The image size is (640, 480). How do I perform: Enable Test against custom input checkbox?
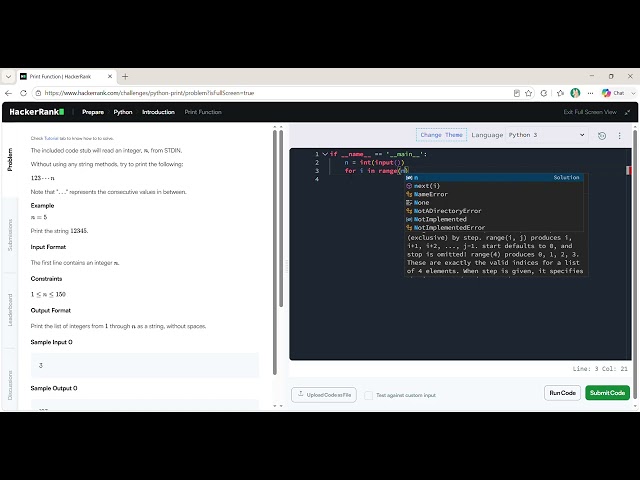368,395
